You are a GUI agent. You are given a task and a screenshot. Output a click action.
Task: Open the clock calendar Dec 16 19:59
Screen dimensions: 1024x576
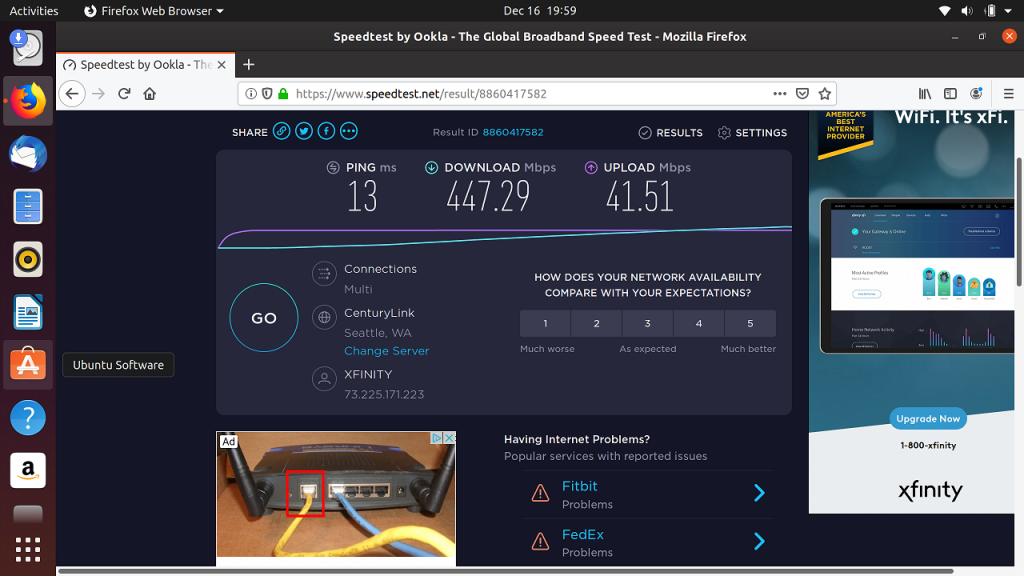click(539, 11)
